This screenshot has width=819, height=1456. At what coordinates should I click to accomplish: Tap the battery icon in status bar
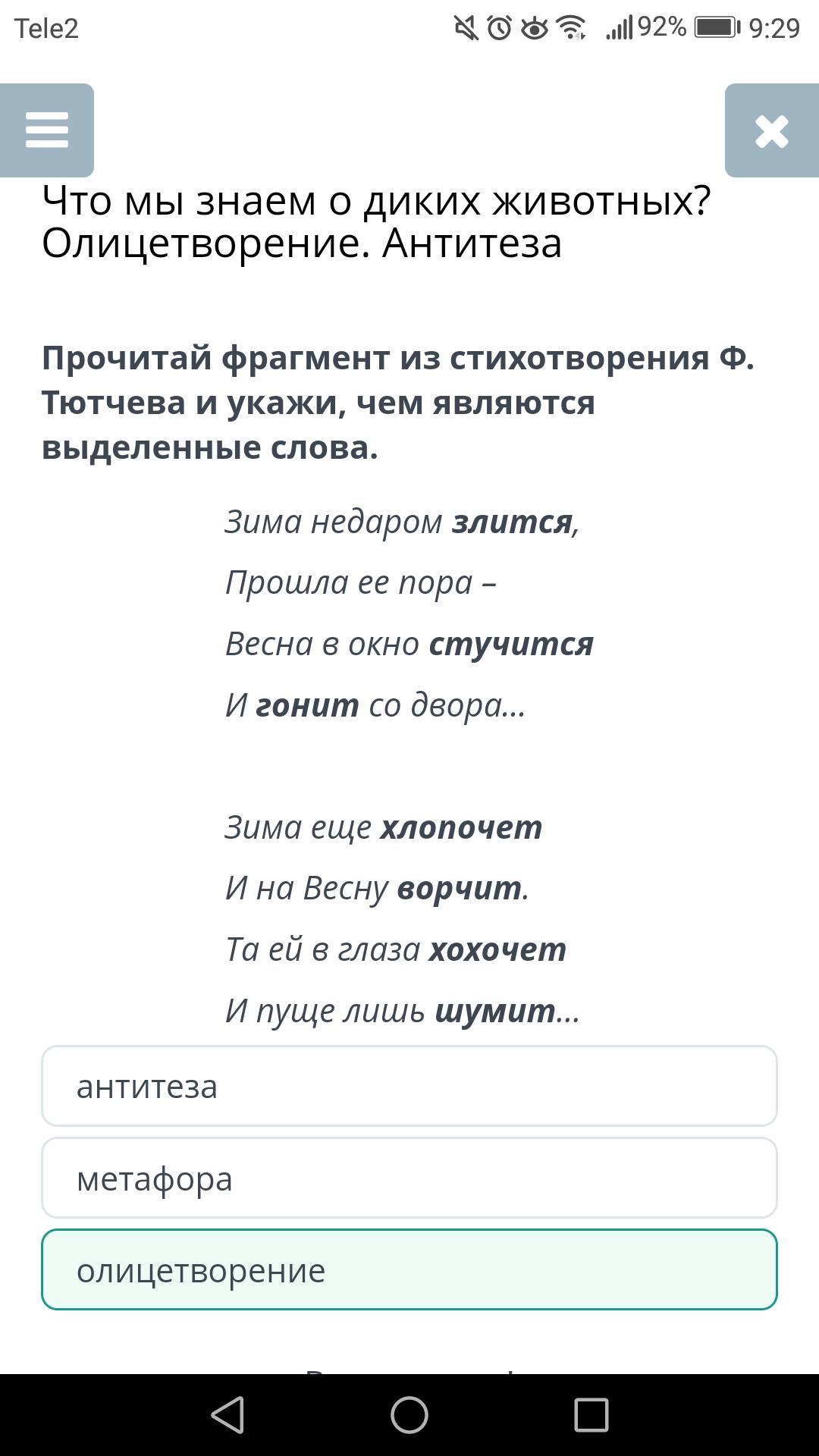click(717, 28)
